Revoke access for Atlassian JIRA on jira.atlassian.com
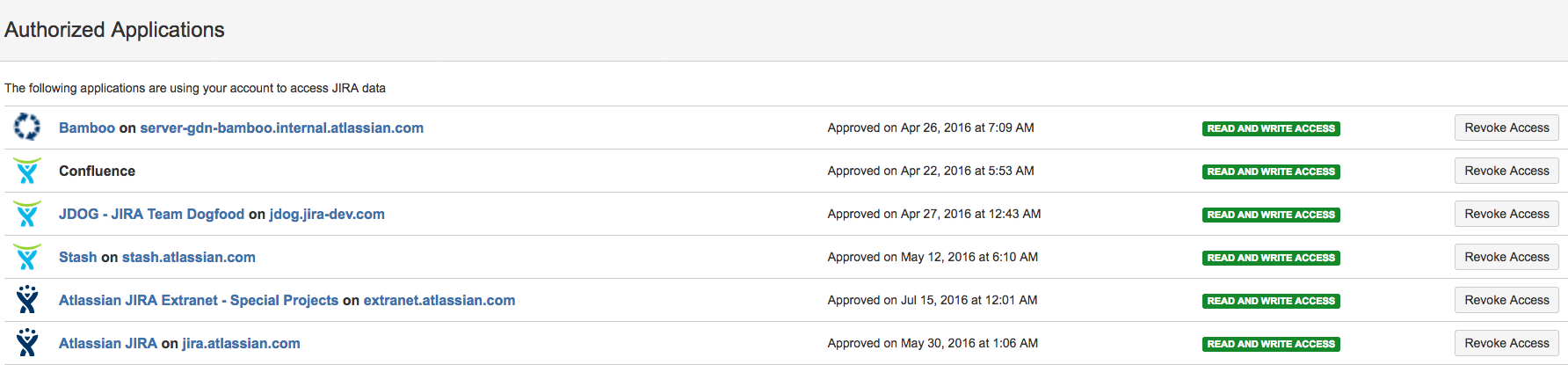This screenshot has height=365, width=1568. click(x=1506, y=344)
